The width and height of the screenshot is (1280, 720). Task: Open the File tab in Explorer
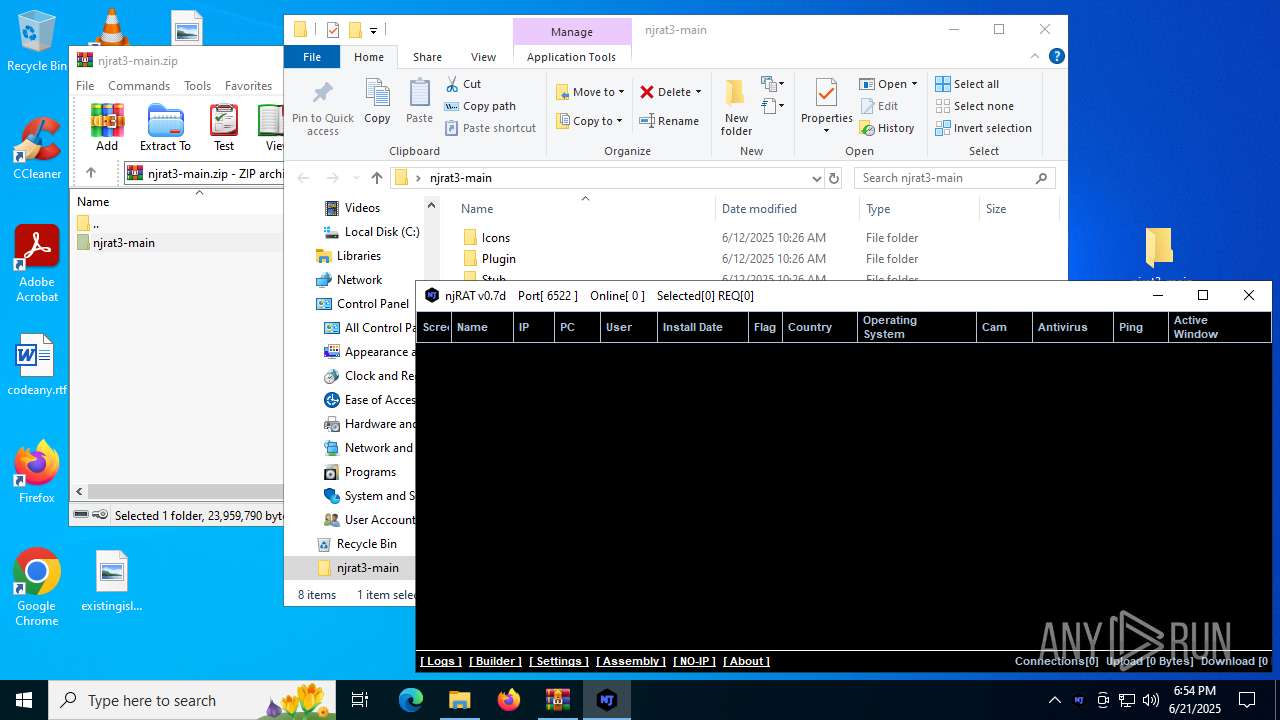312,57
